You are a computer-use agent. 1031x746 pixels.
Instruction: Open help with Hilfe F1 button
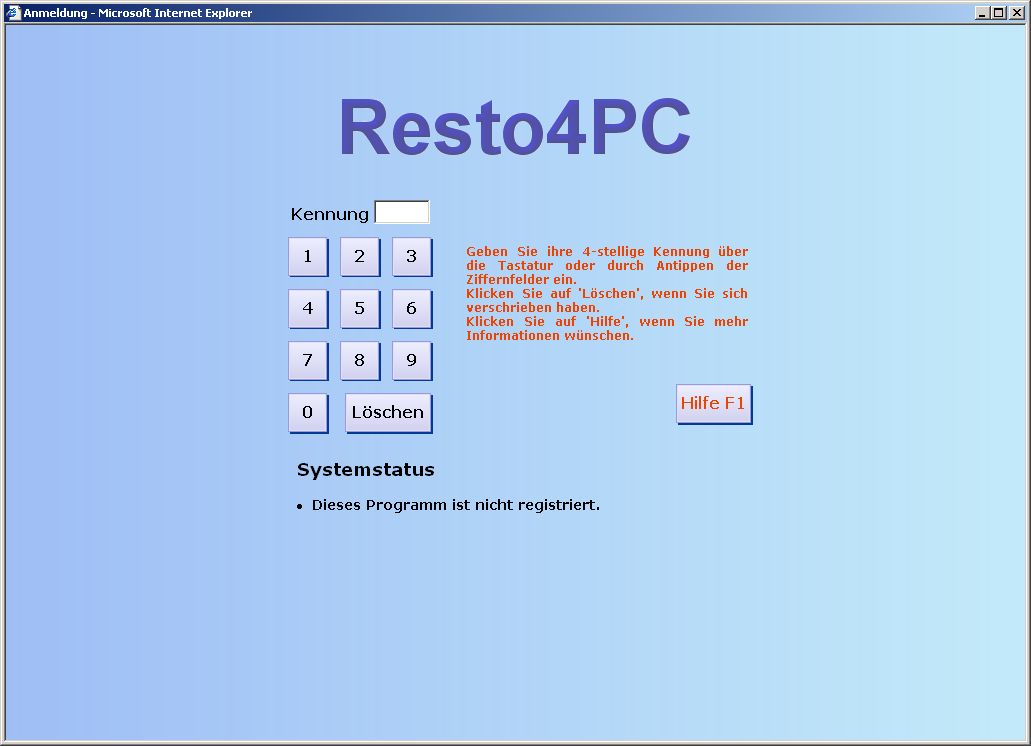click(x=713, y=404)
